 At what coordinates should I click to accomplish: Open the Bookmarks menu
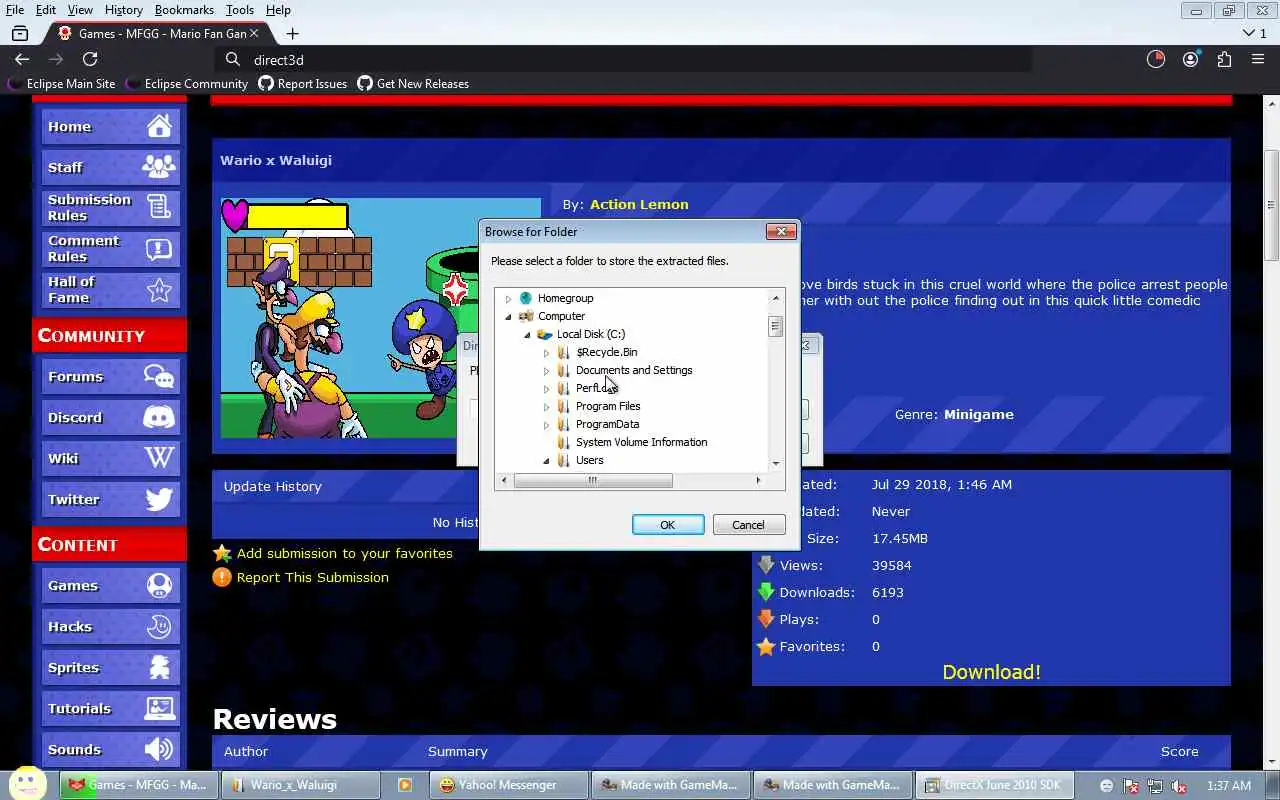[184, 9]
